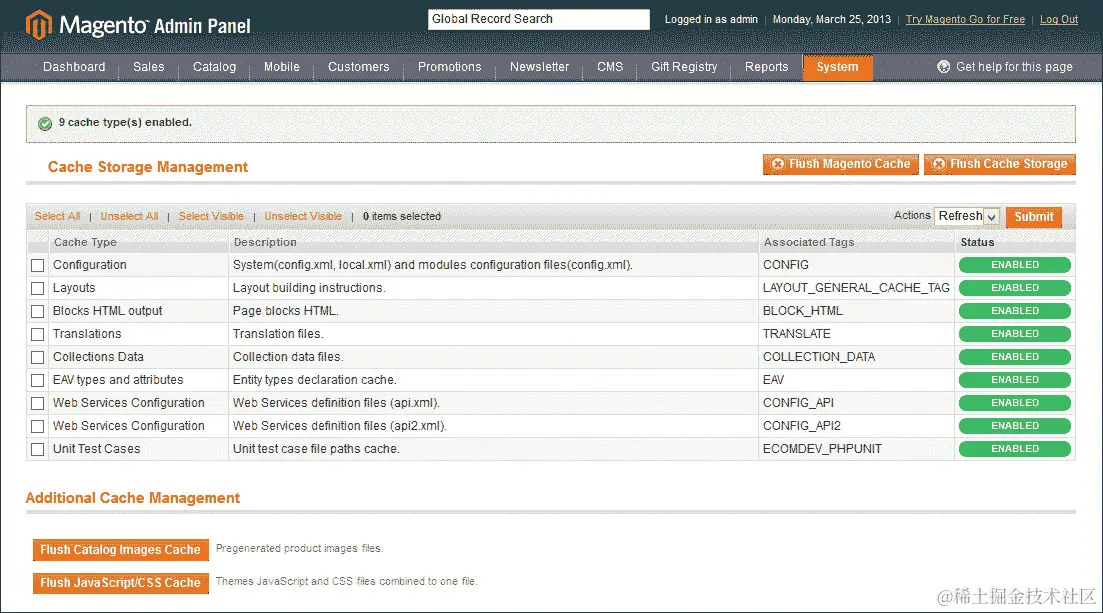The width and height of the screenshot is (1103, 613).
Task: Click the ENABLED status badge for Configuration
Action: (x=1014, y=264)
